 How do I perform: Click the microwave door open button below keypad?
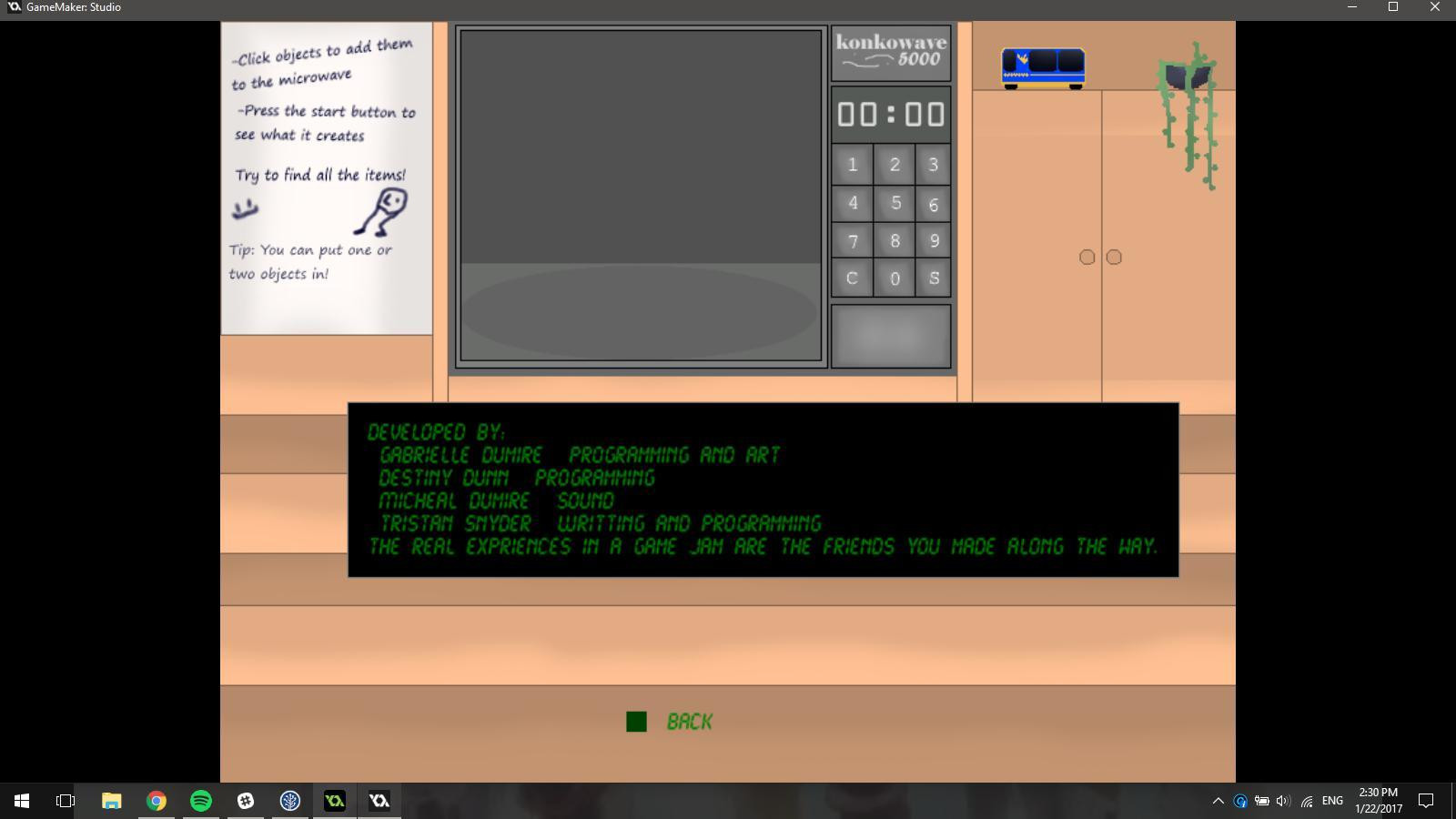tap(891, 336)
